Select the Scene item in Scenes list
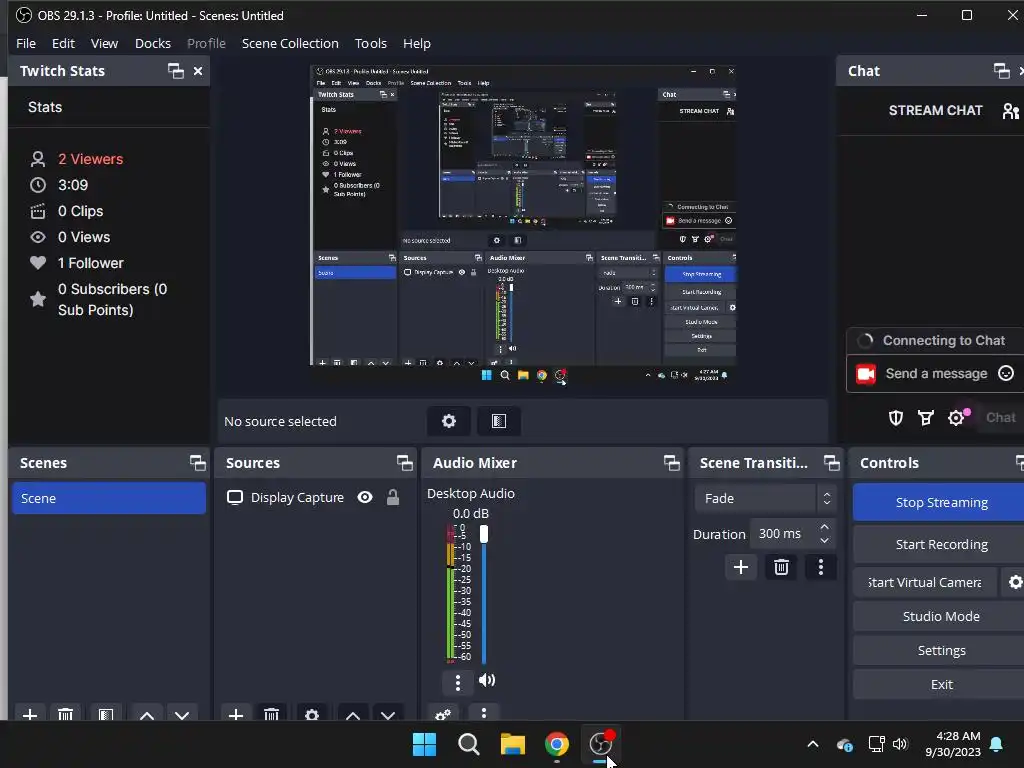The image size is (1024, 768). 109,498
